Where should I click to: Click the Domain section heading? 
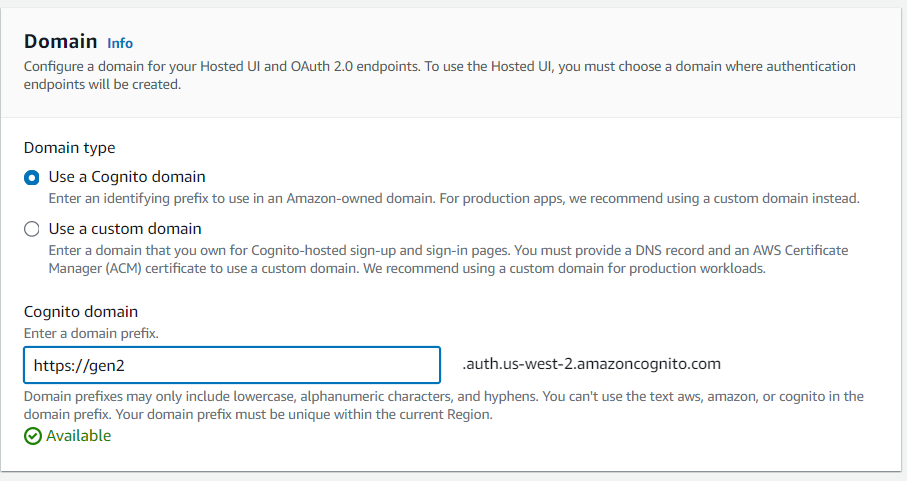pyautogui.click(x=61, y=42)
